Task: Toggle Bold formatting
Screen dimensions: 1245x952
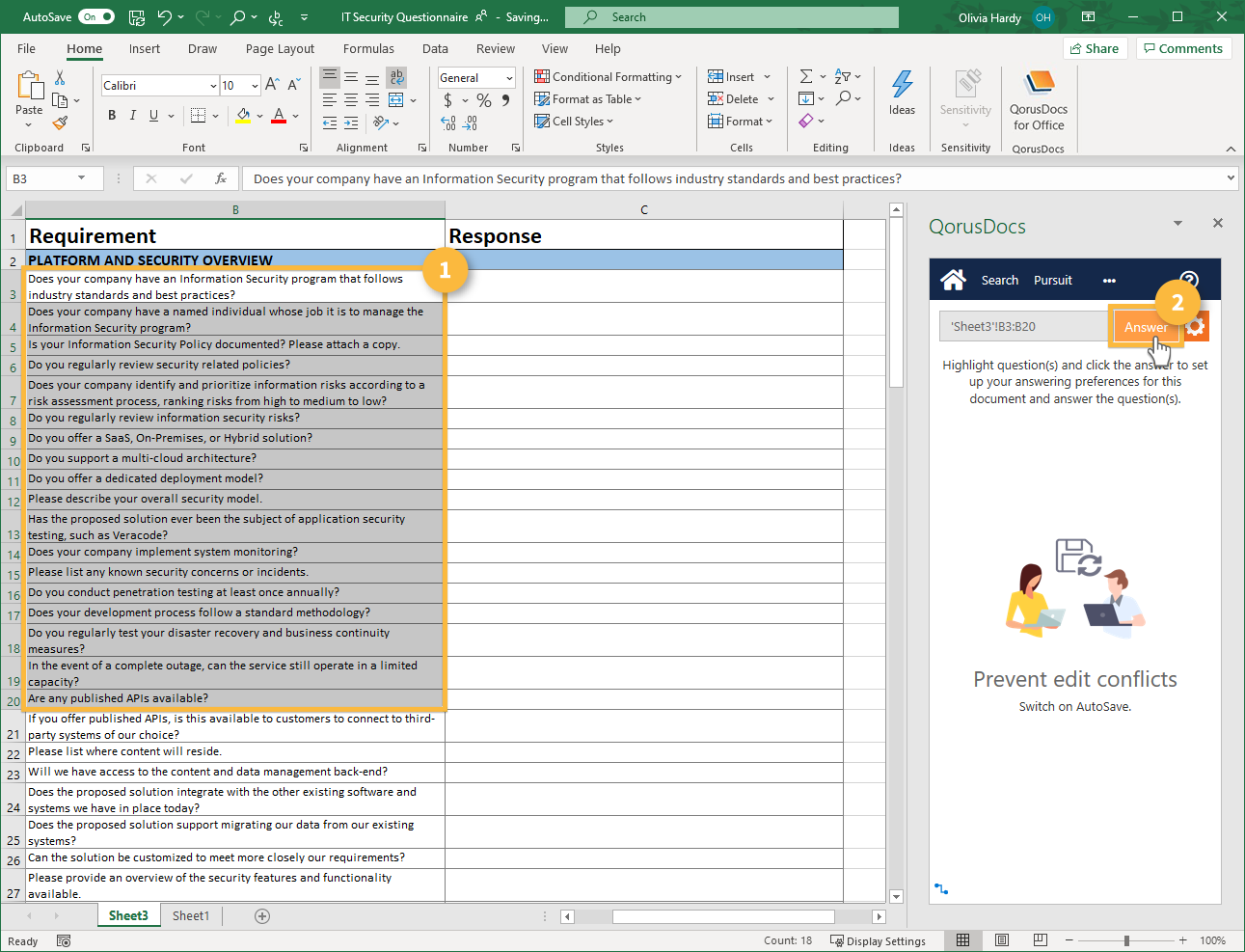Action: [112, 115]
